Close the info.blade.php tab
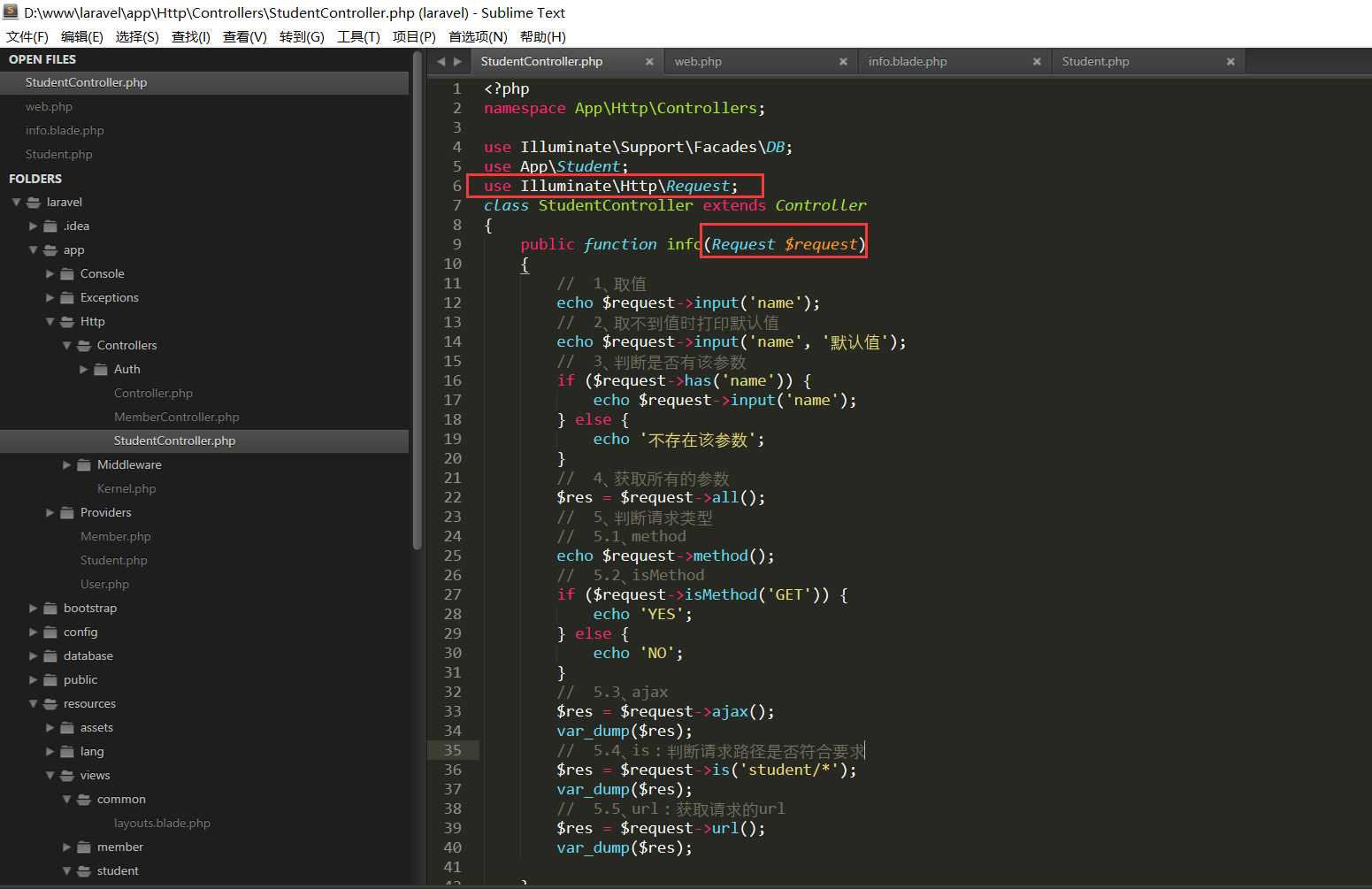This screenshot has height=889, width=1372. pos(1037,62)
